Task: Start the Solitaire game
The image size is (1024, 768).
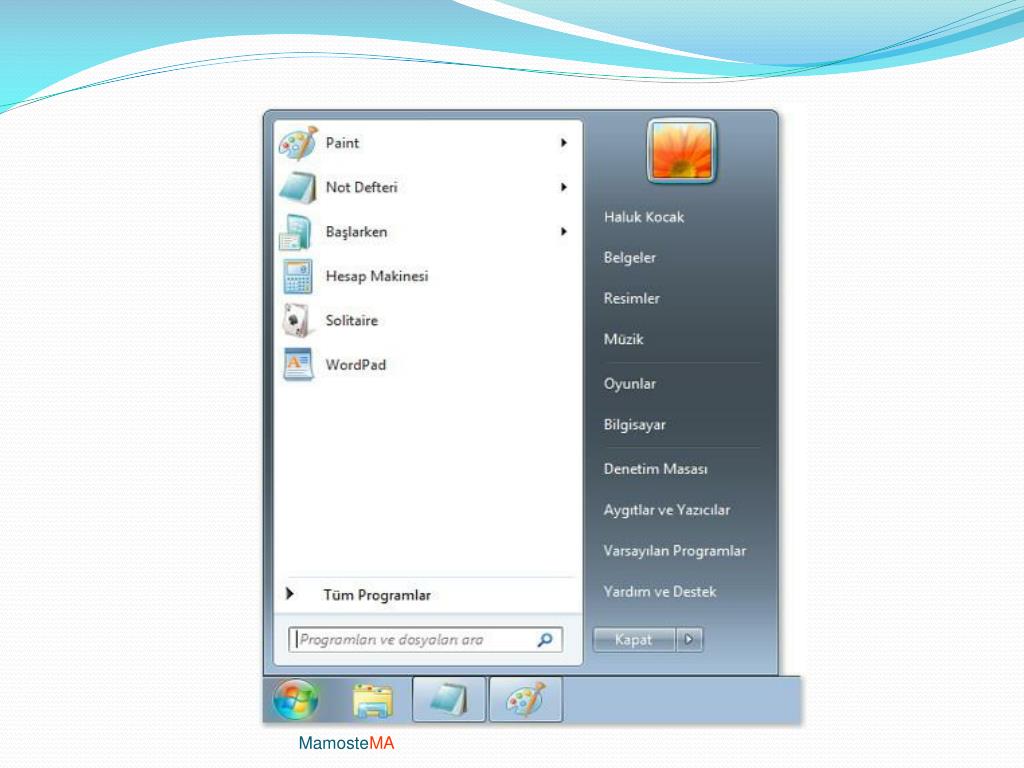Action: pyautogui.click(x=351, y=321)
